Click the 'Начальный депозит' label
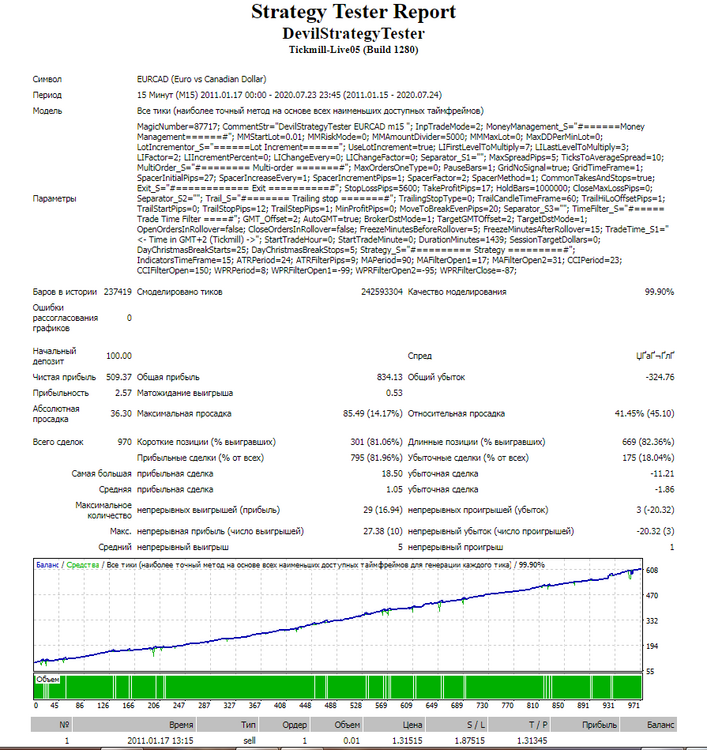 (55, 356)
